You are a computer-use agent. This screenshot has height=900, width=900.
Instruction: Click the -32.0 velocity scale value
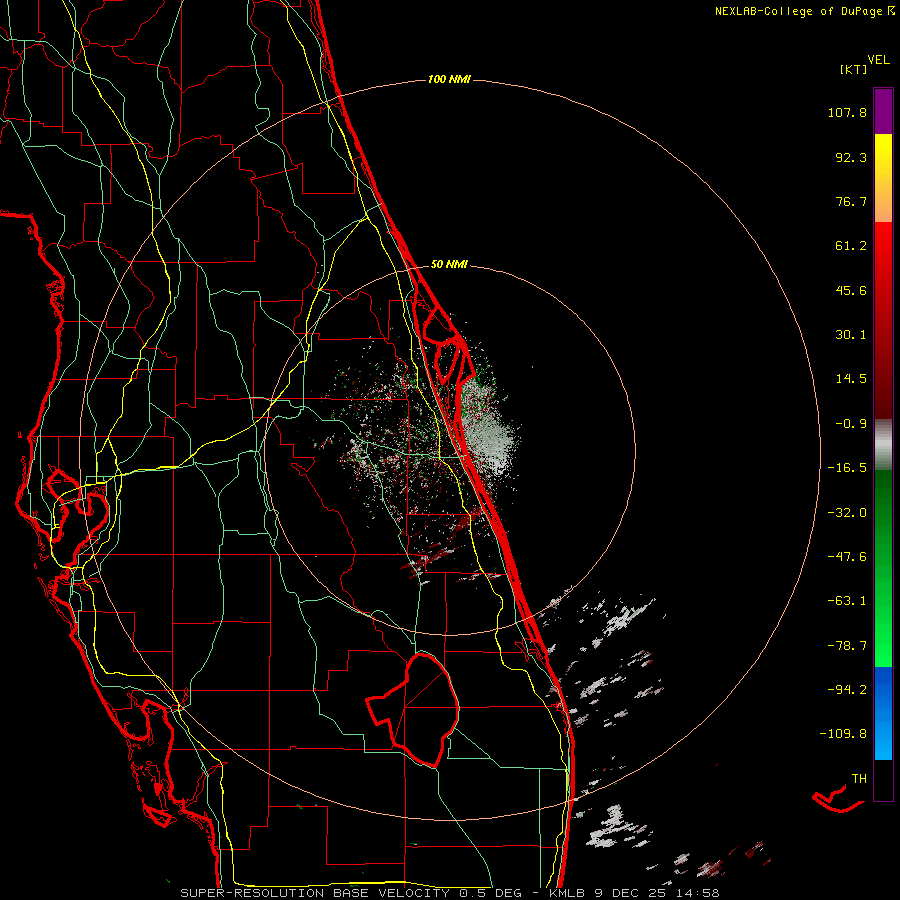(x=847, y=513)
